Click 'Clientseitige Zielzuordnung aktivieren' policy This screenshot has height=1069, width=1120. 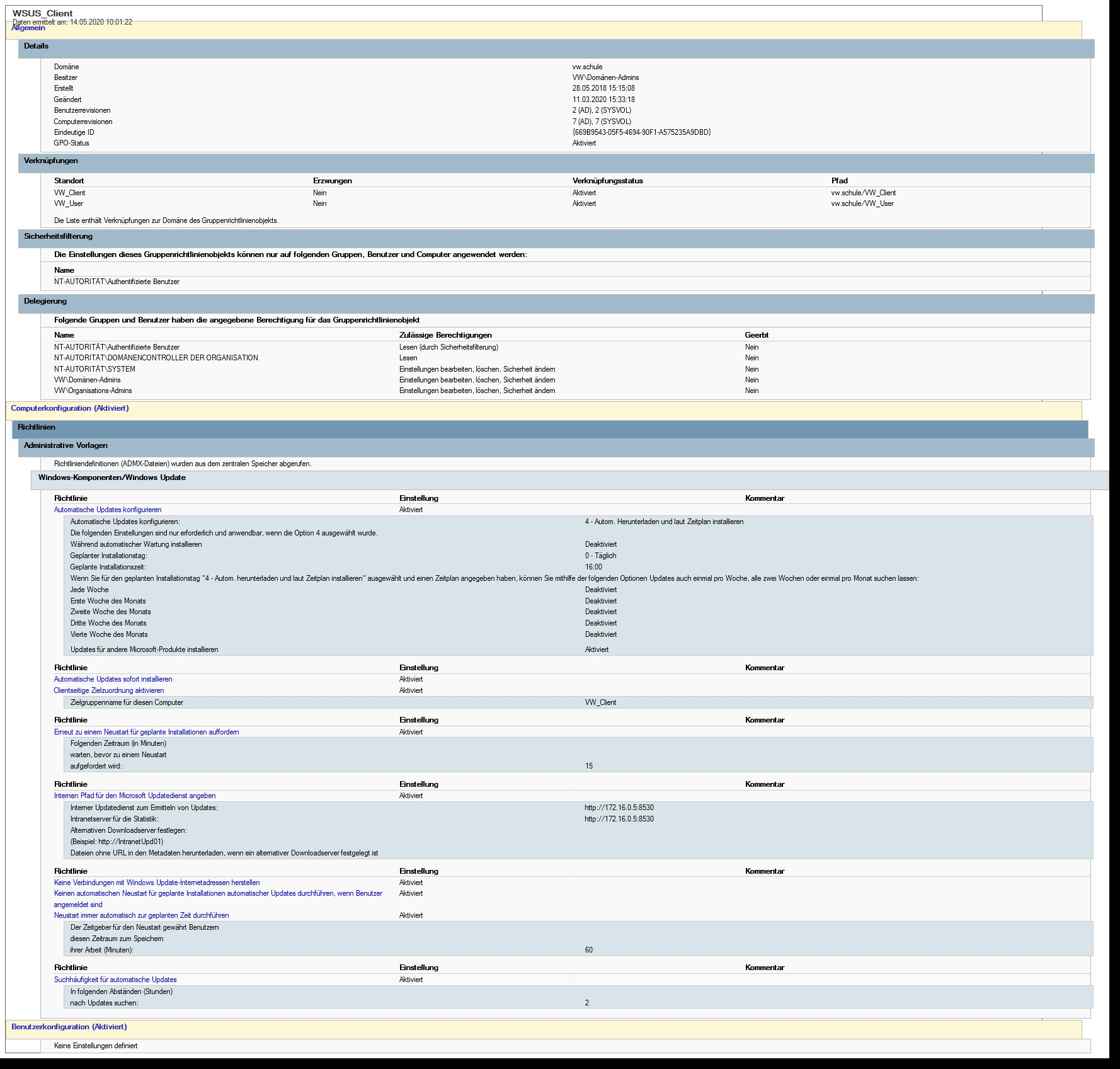tap(109, 690)
